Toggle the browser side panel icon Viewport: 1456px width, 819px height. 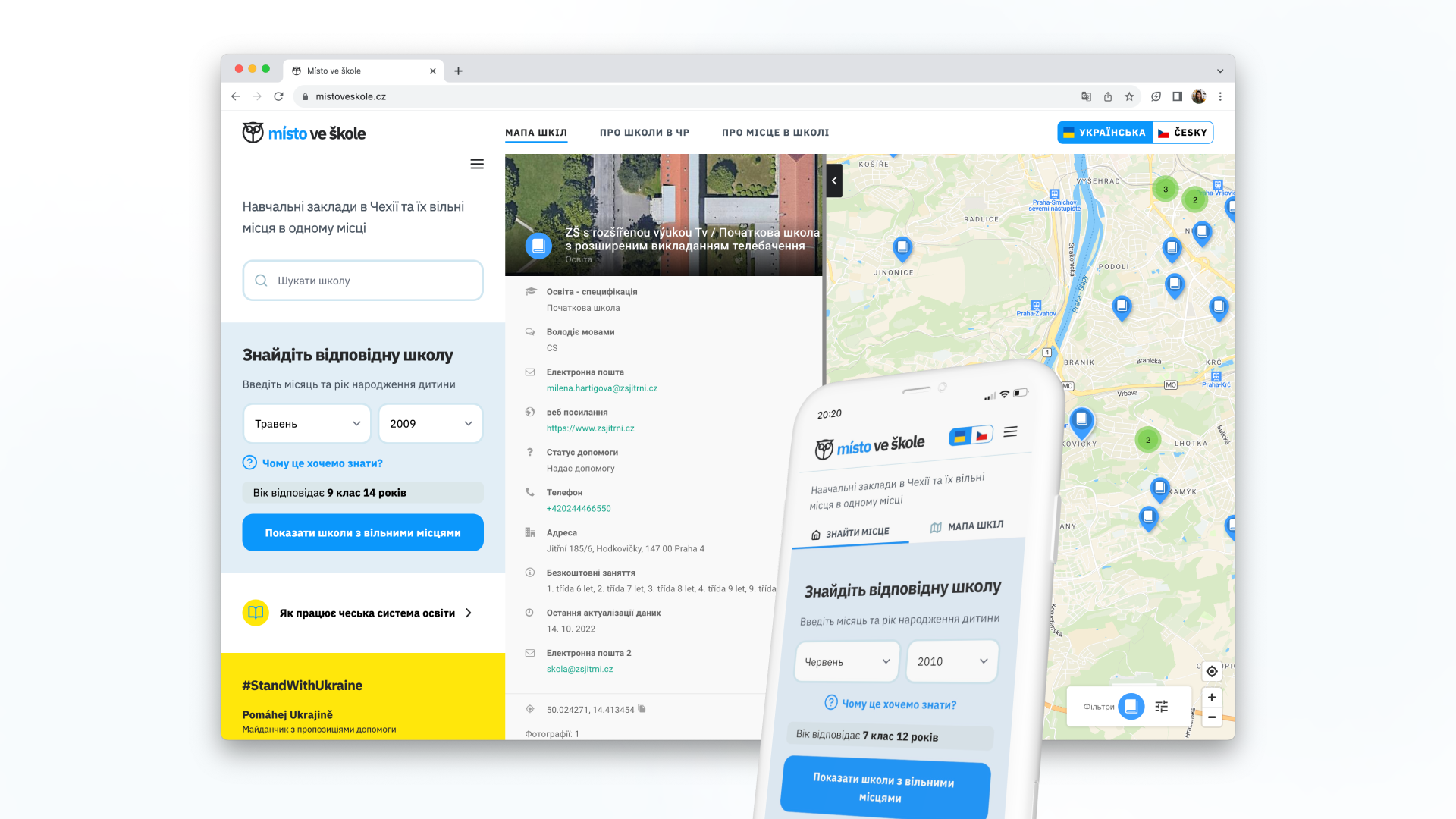[x=1177, y=96]
